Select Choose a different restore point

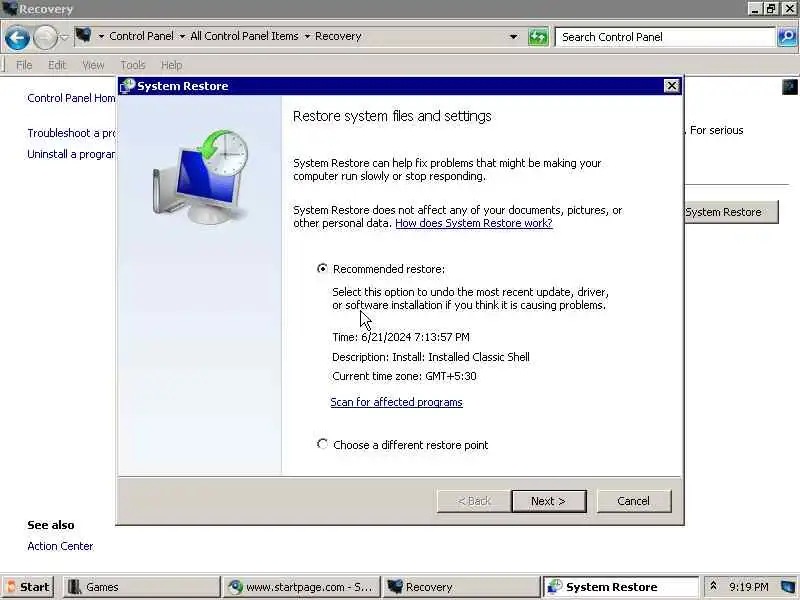322,444
